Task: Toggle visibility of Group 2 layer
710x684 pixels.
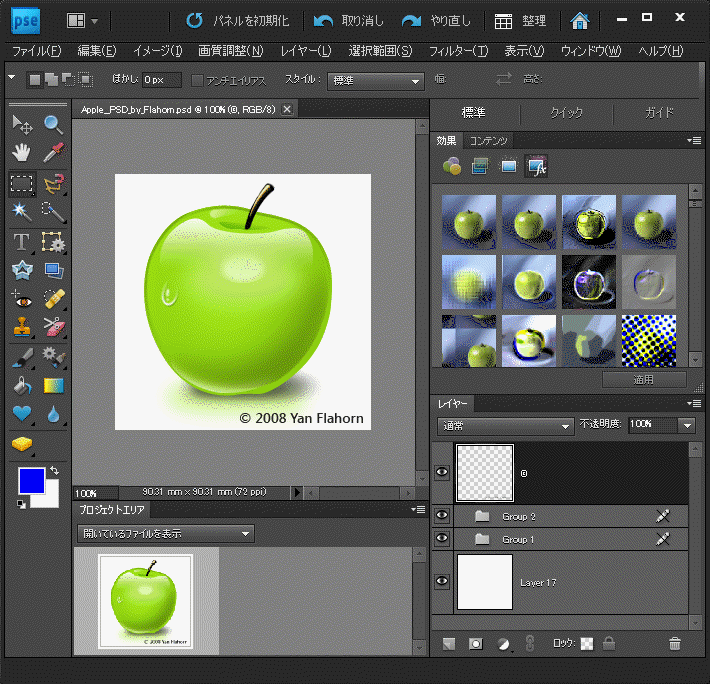Action: click(x=442, y=516)
